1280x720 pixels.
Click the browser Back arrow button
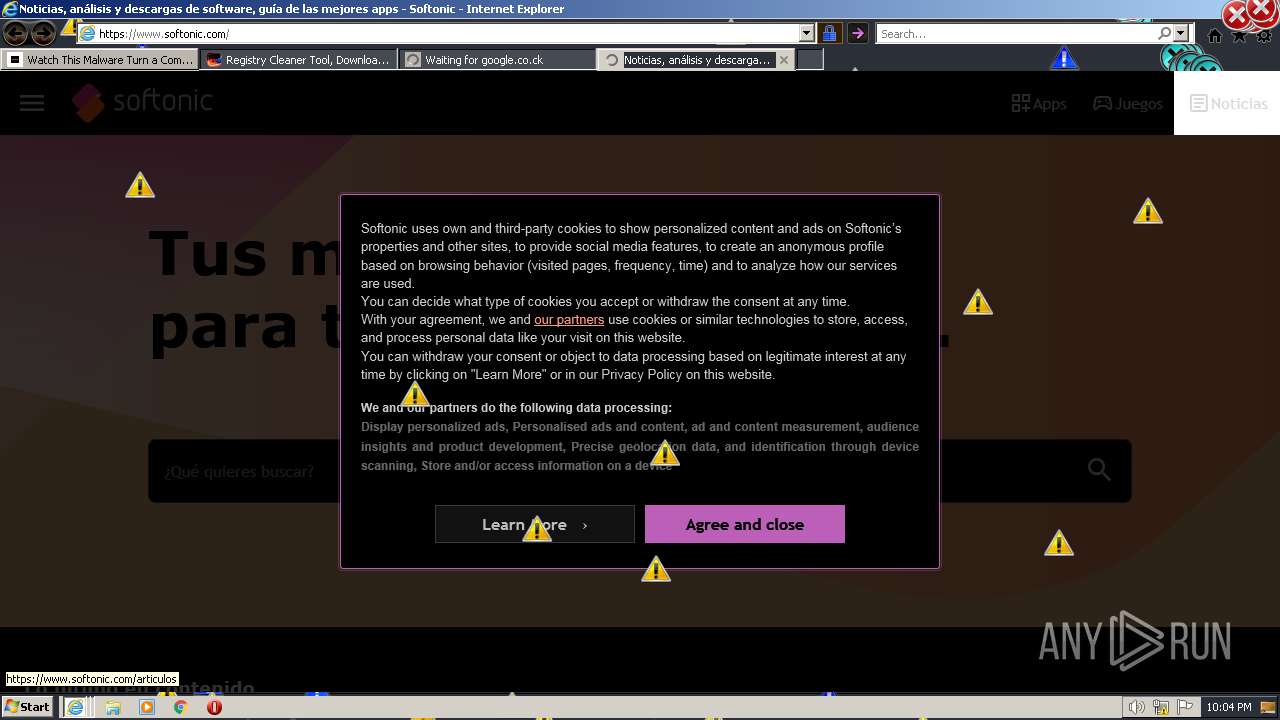(x=16, y=34)
